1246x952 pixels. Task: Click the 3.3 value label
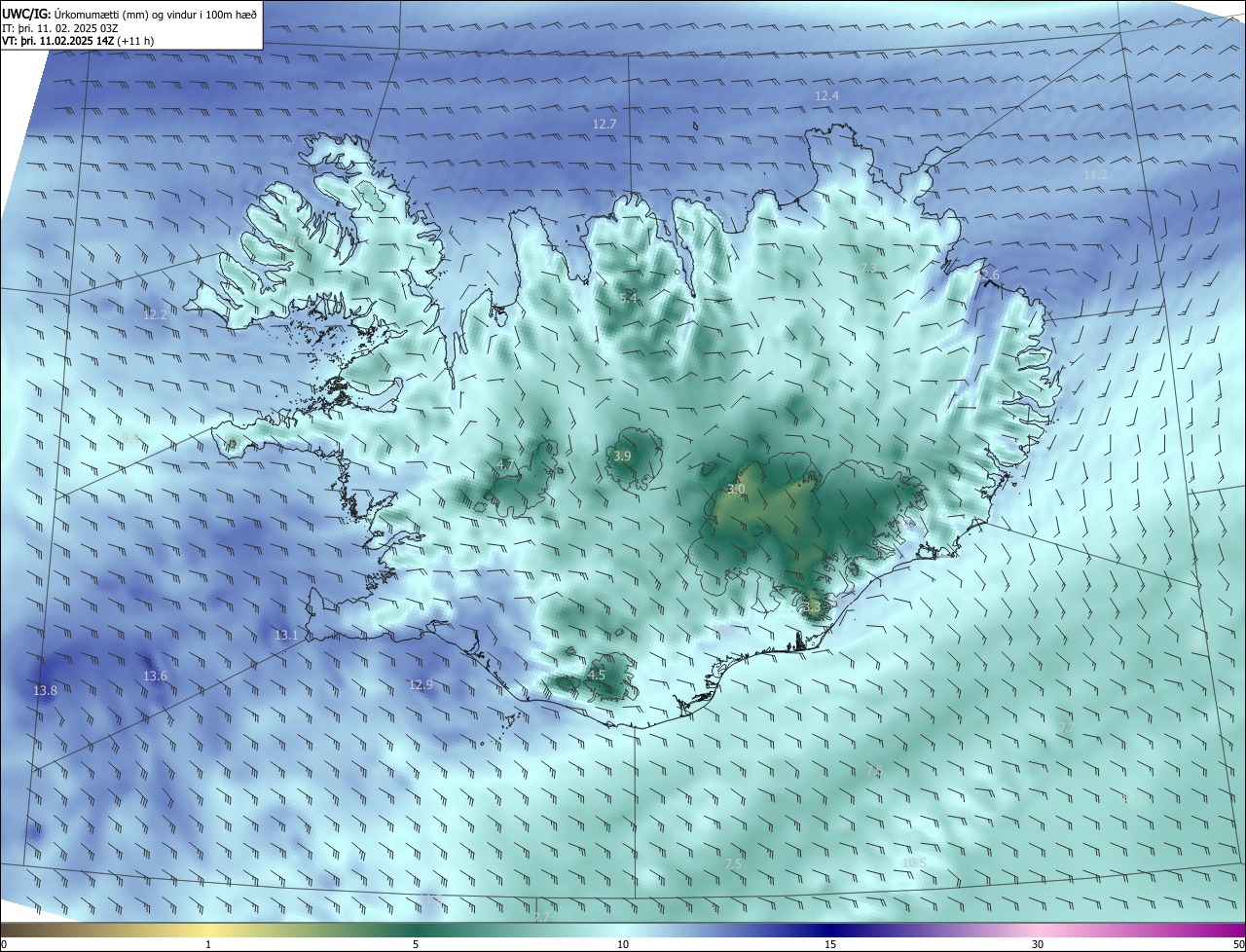click(x=813, y=606)
